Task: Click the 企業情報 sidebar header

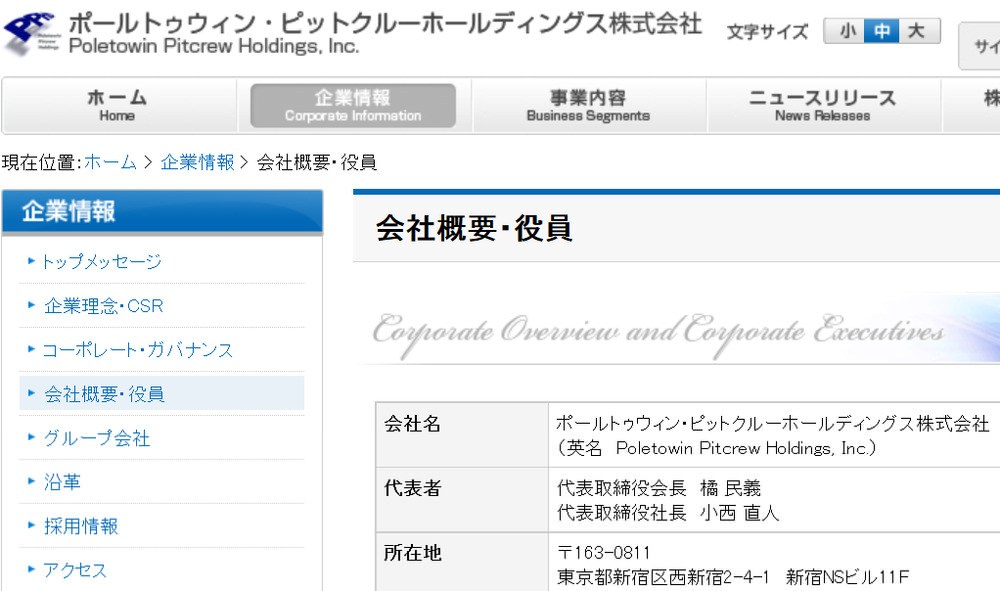Action: [162, 212]
